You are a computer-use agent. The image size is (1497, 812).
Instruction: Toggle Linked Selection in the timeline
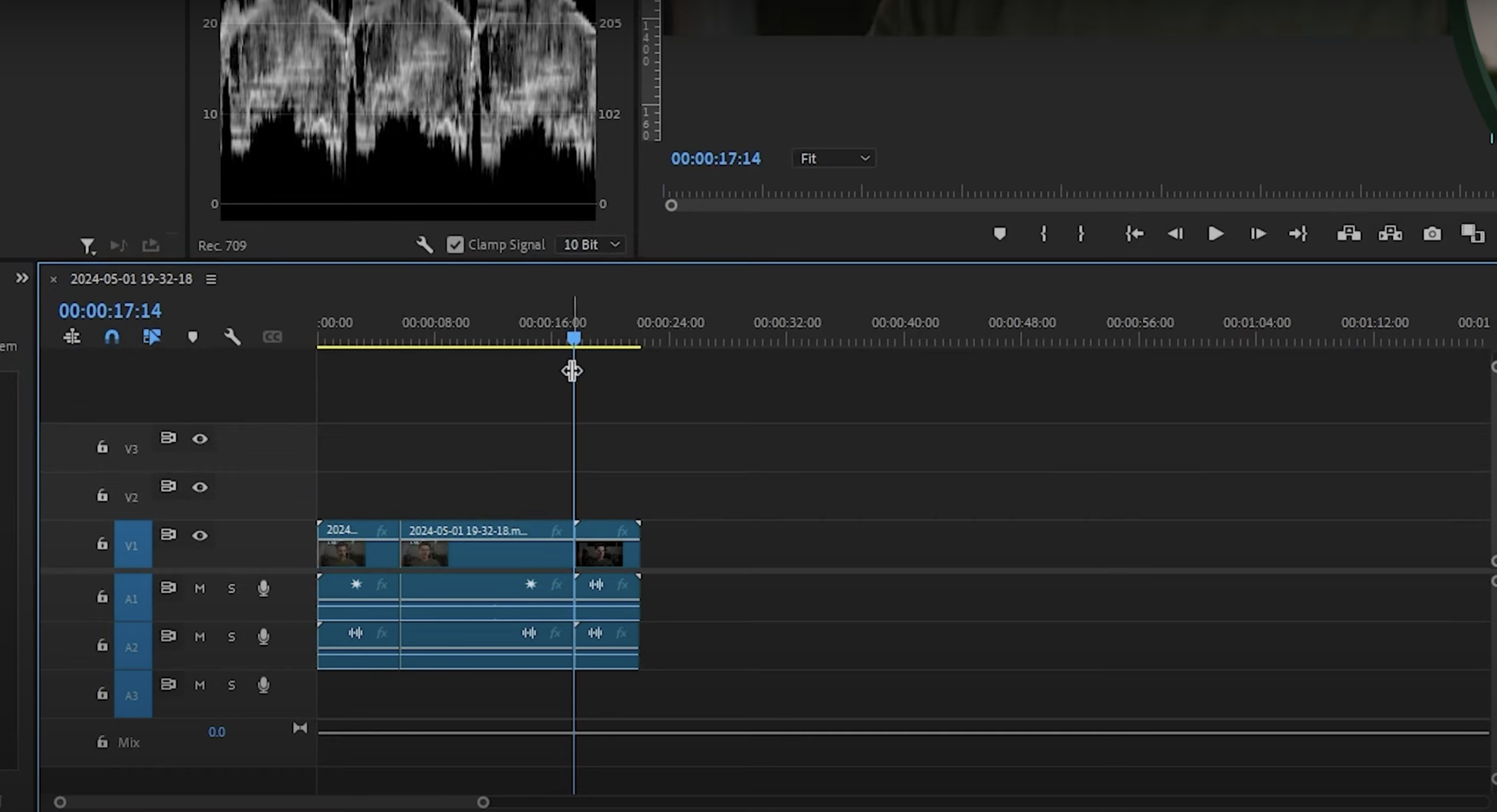click(x=152, y=337)
